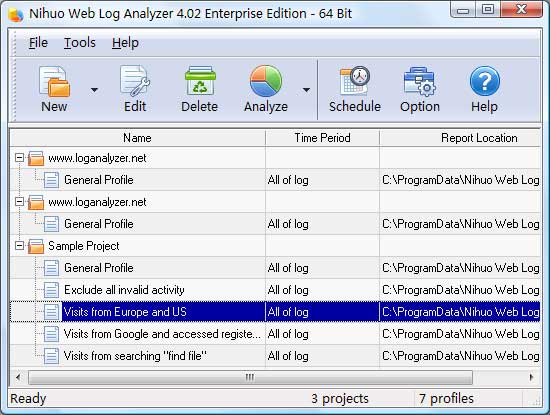Click the New project toolbar icon
The height and width of the screenshot is (415, 550).
54,81
